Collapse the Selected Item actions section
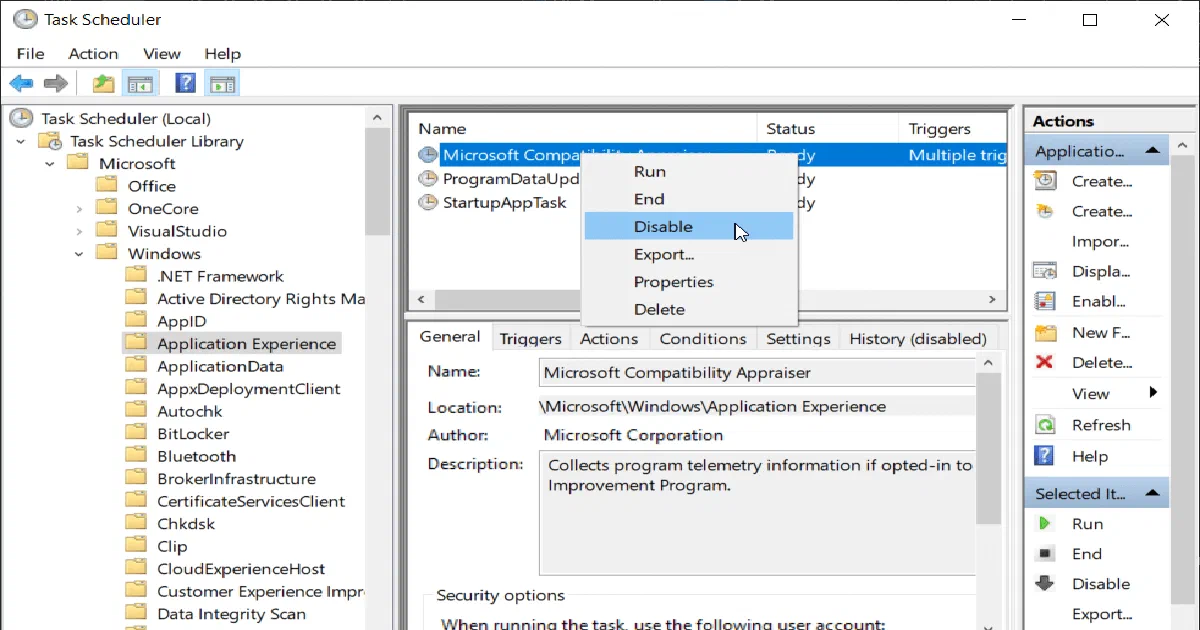This screenshot has width=1200, height=630. pyautogui.click(x=1152, y=493)
